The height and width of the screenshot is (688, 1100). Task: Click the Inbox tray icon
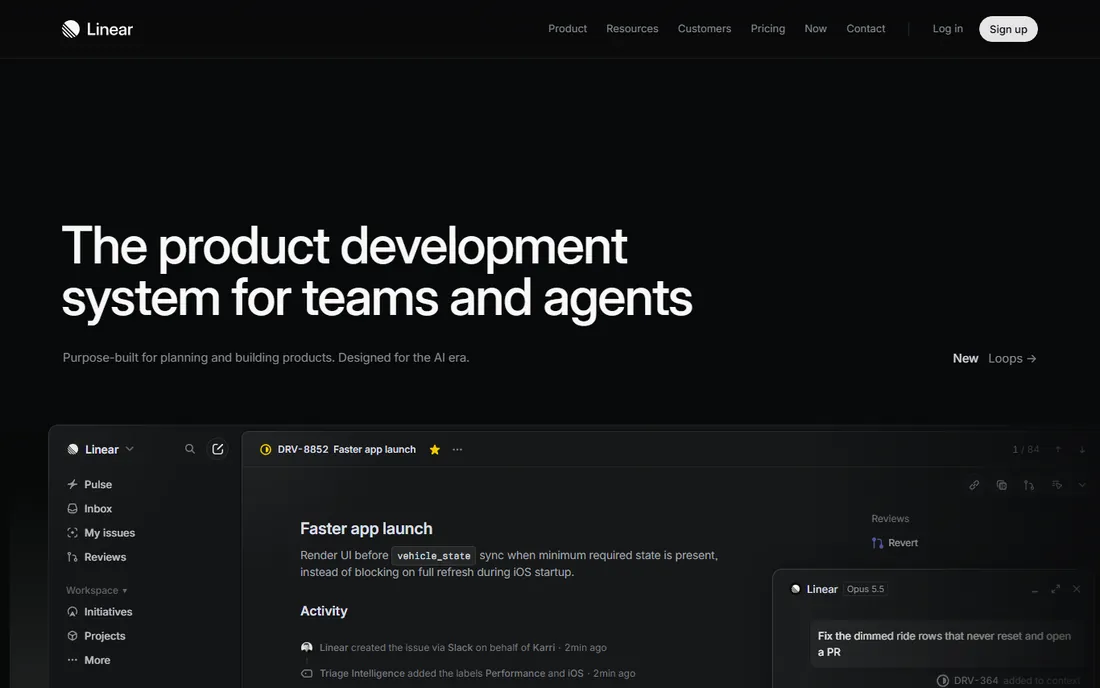click(72, 508)
